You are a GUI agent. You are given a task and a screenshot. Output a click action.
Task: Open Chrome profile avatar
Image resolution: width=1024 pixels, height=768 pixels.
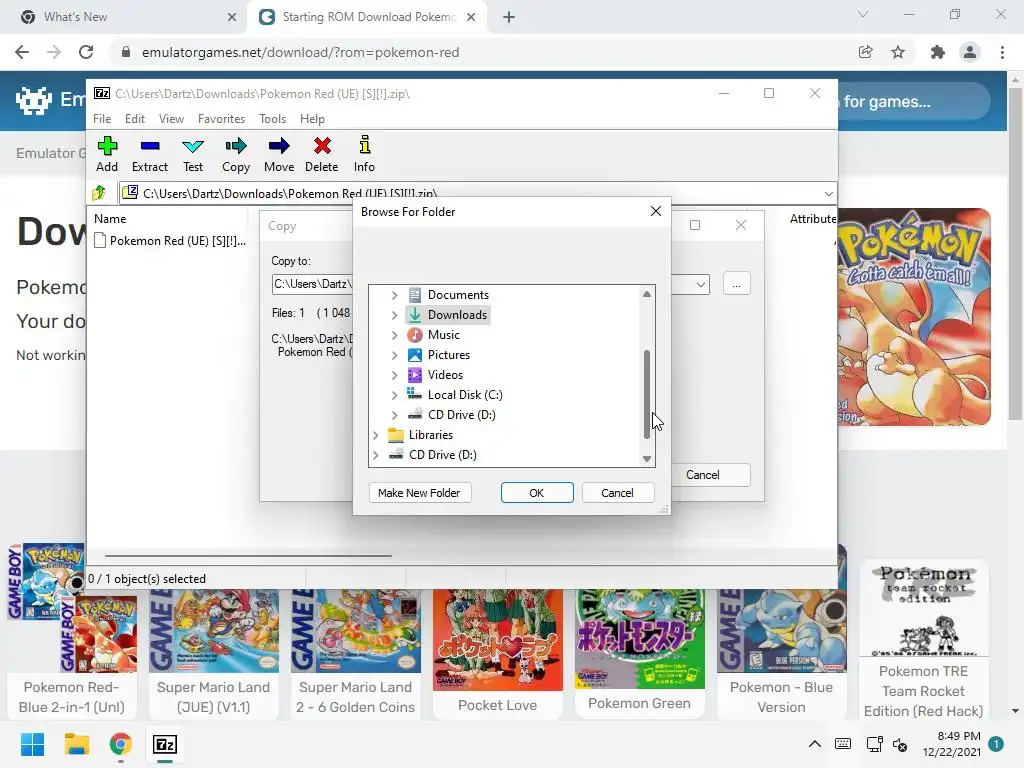(x=970, y=52)
